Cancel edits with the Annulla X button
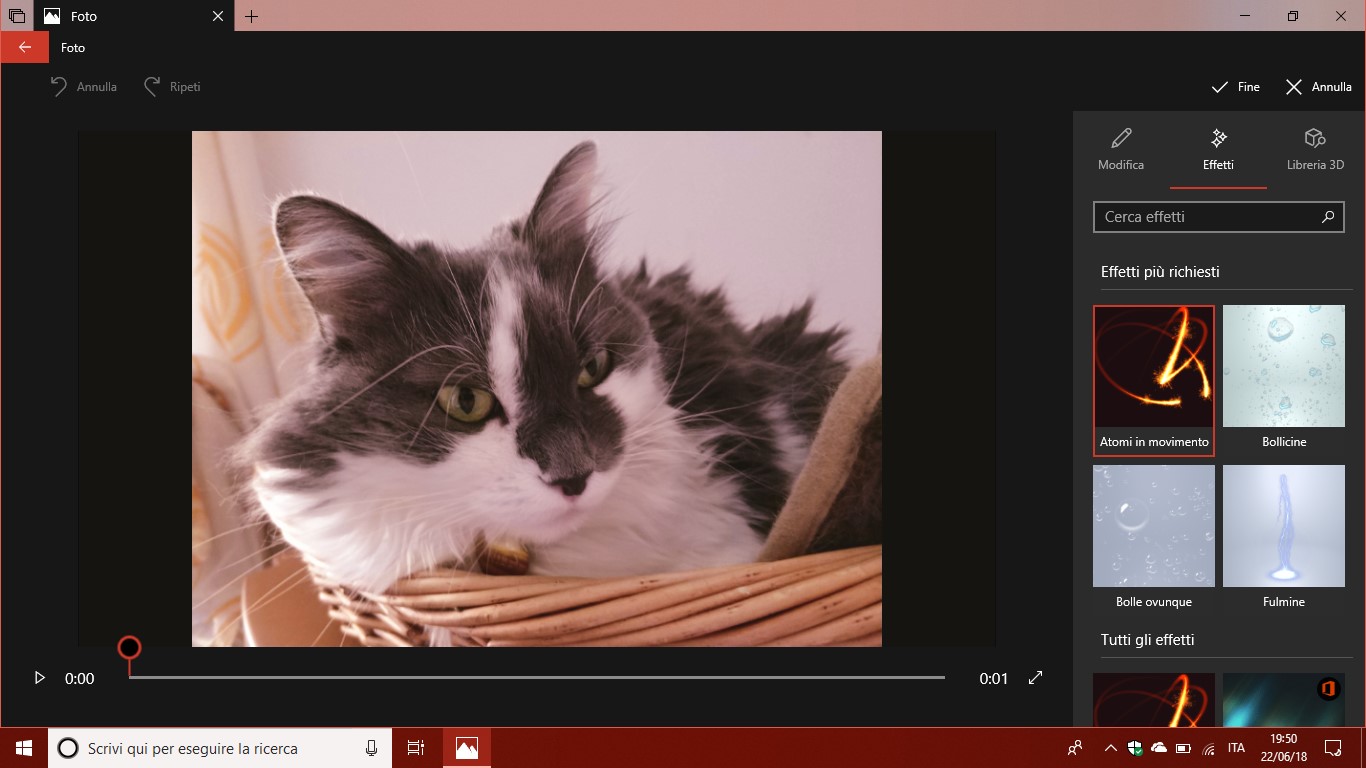Viewport: 1366px width, 768px height. 1318,87
